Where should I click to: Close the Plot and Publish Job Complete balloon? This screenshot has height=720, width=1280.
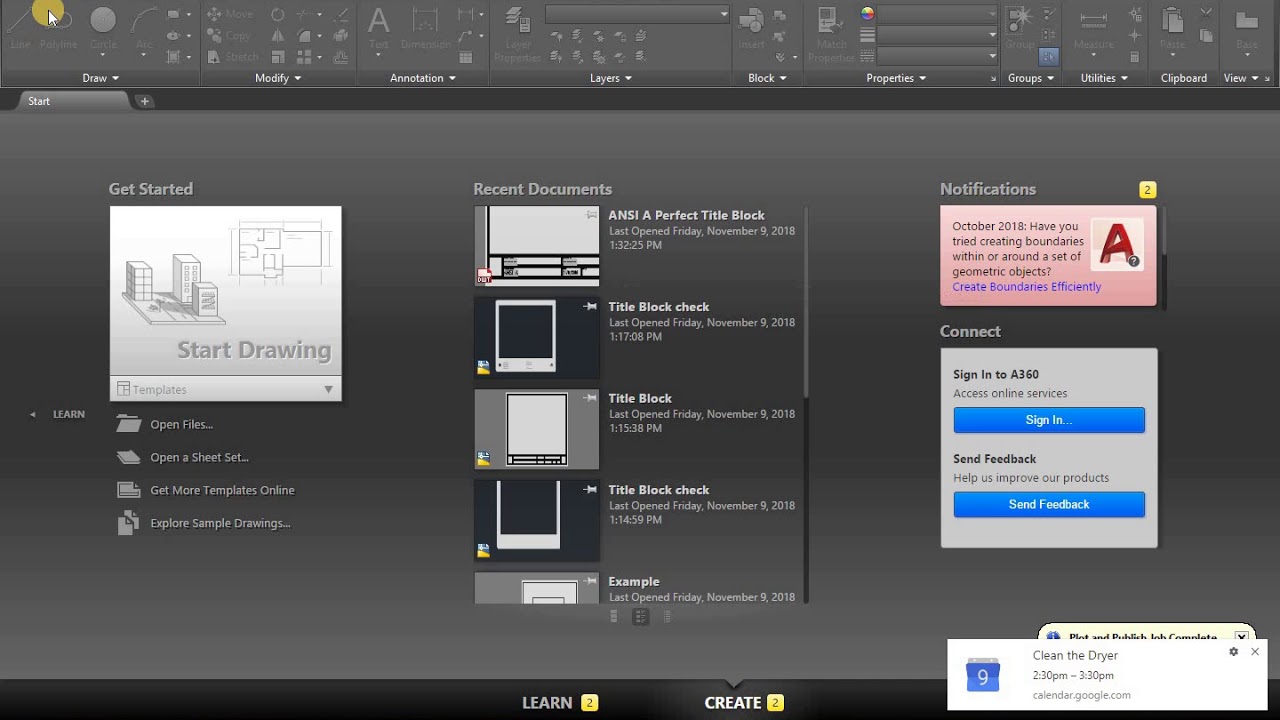[x=1242, y=636]
